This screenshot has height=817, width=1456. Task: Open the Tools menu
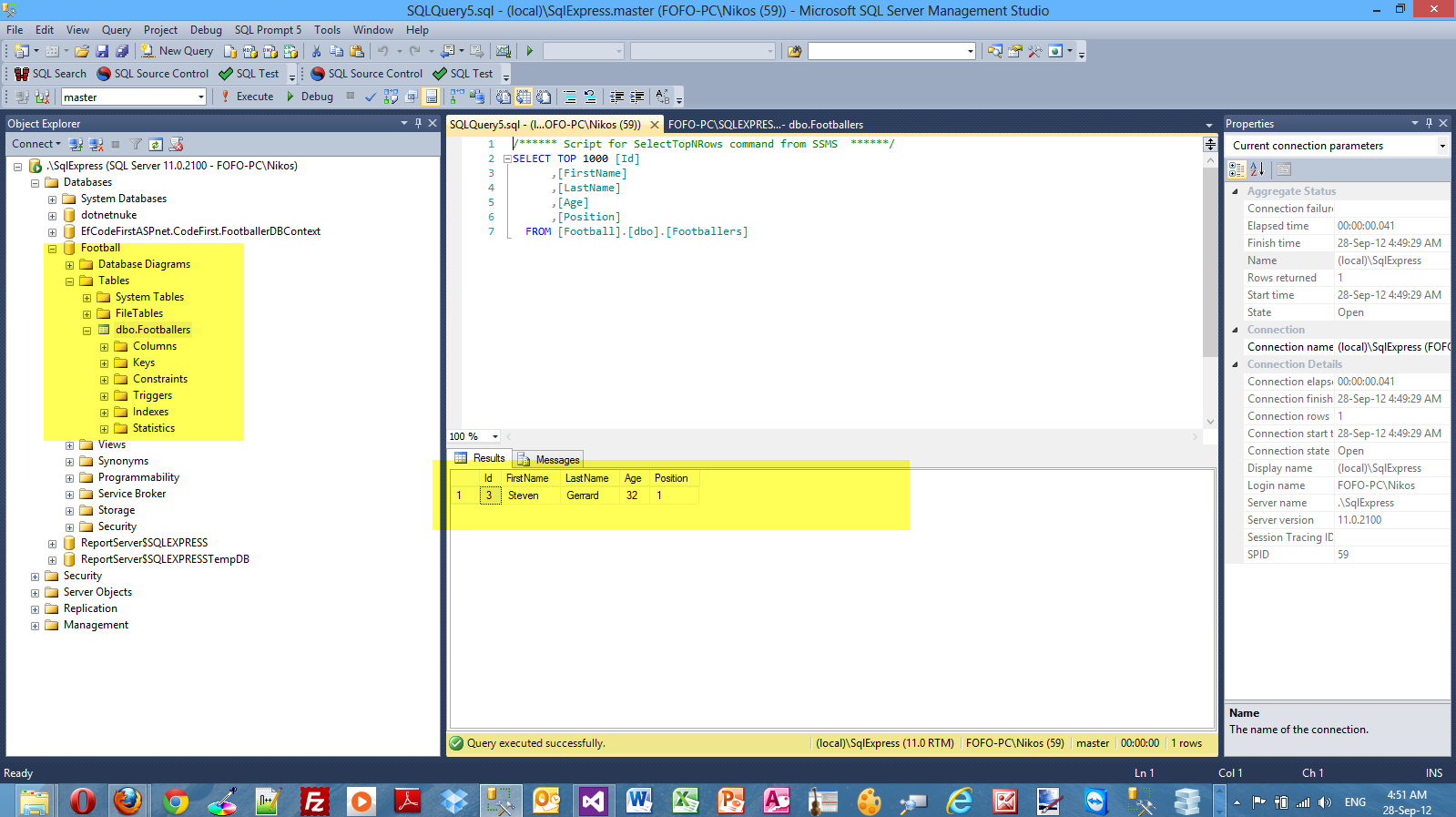pyautogui.click(x=327, y=30)
